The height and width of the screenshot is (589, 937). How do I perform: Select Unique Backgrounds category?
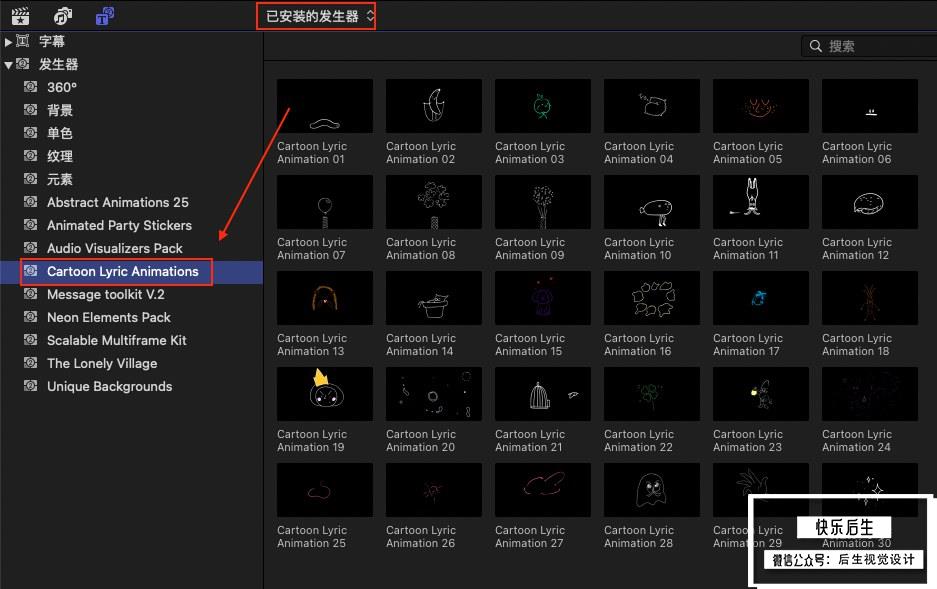(x=109, y=386)
